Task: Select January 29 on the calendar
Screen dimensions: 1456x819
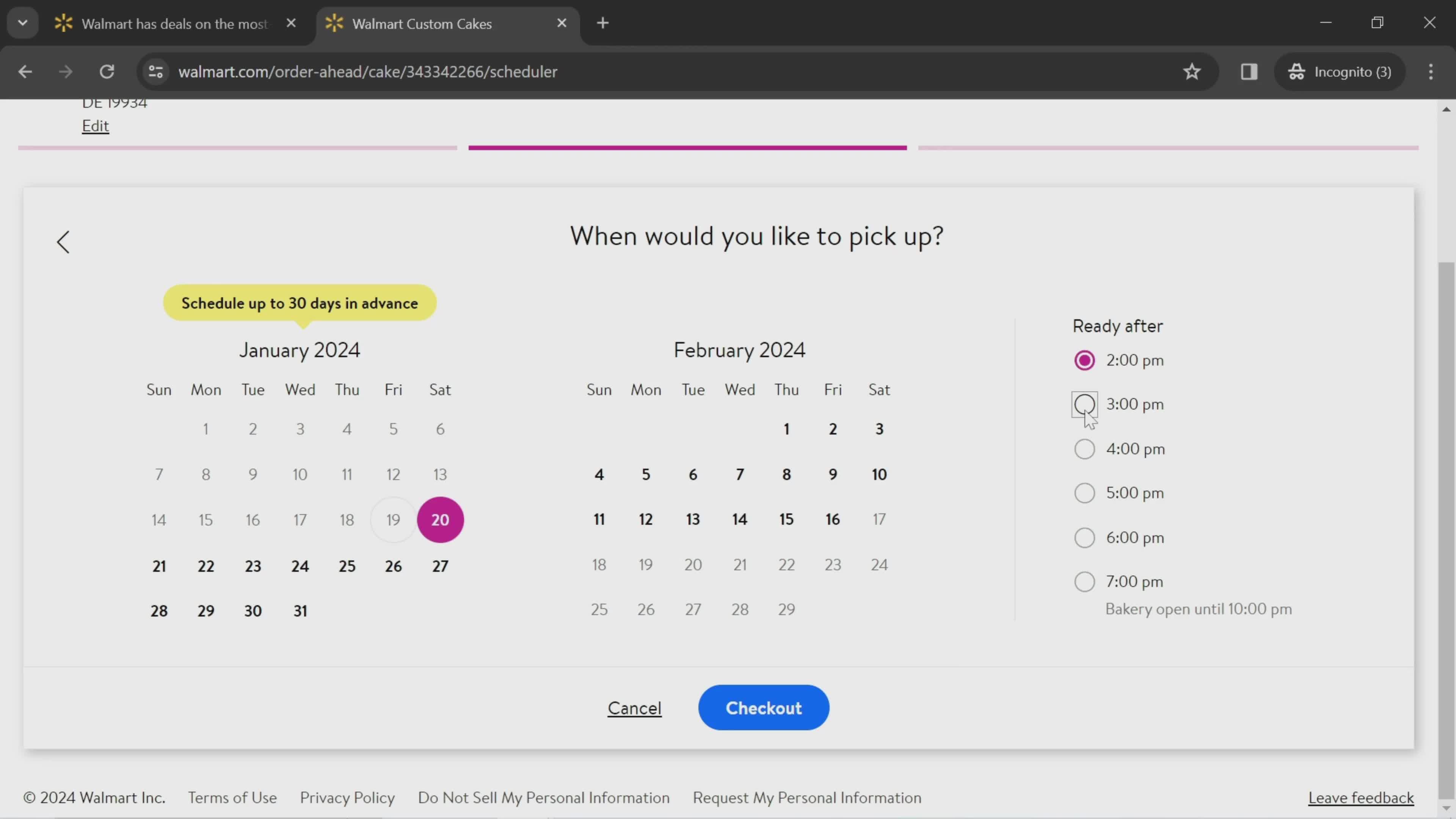Action: tap(206, 610)
